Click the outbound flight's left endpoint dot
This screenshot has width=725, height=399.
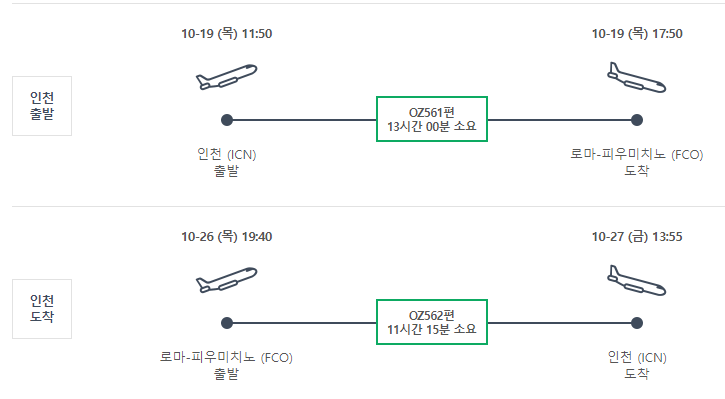pyautogui.click(x=227, y=120)
